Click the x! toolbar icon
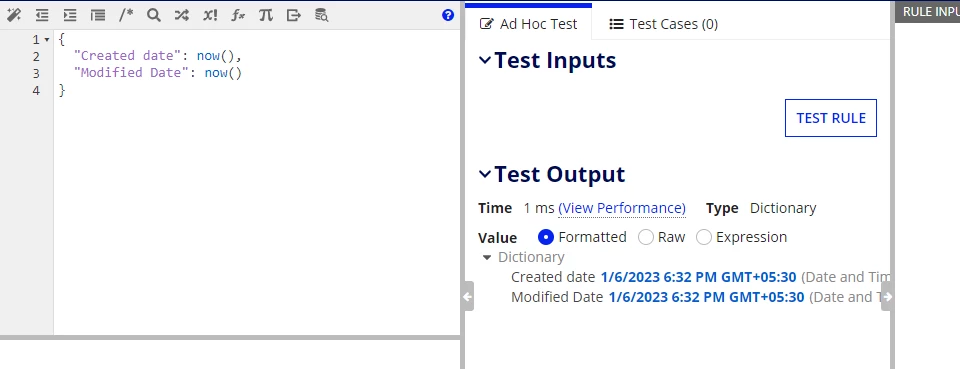960x369 pixels. click(x=210, y=15)
